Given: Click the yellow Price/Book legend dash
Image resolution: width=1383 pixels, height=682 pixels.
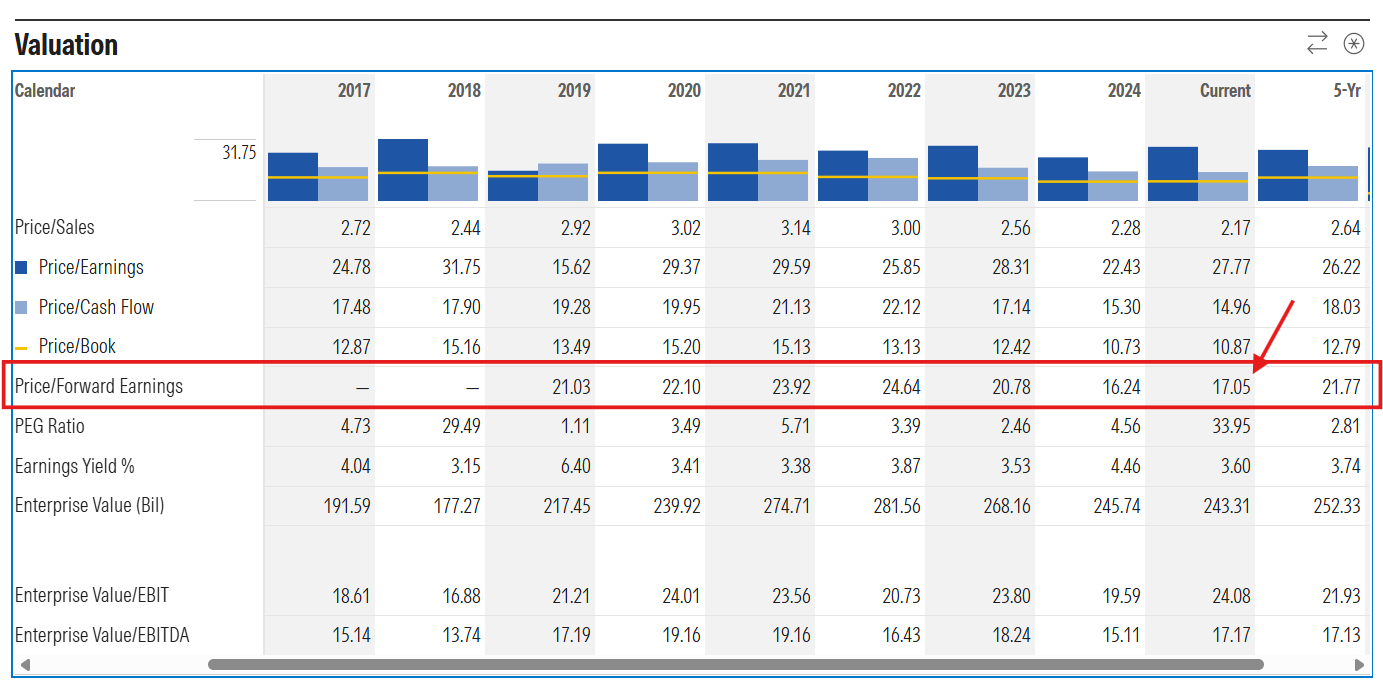Looking at the screenshot, I should coord(21,347).
